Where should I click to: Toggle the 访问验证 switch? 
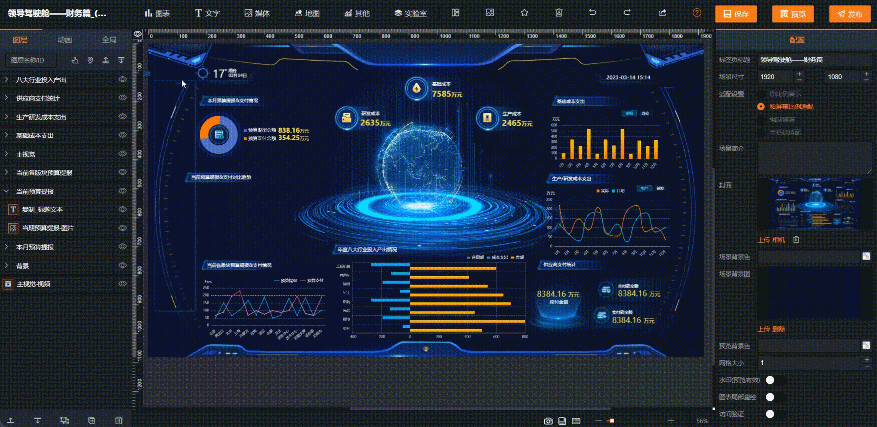pos(771,413)
